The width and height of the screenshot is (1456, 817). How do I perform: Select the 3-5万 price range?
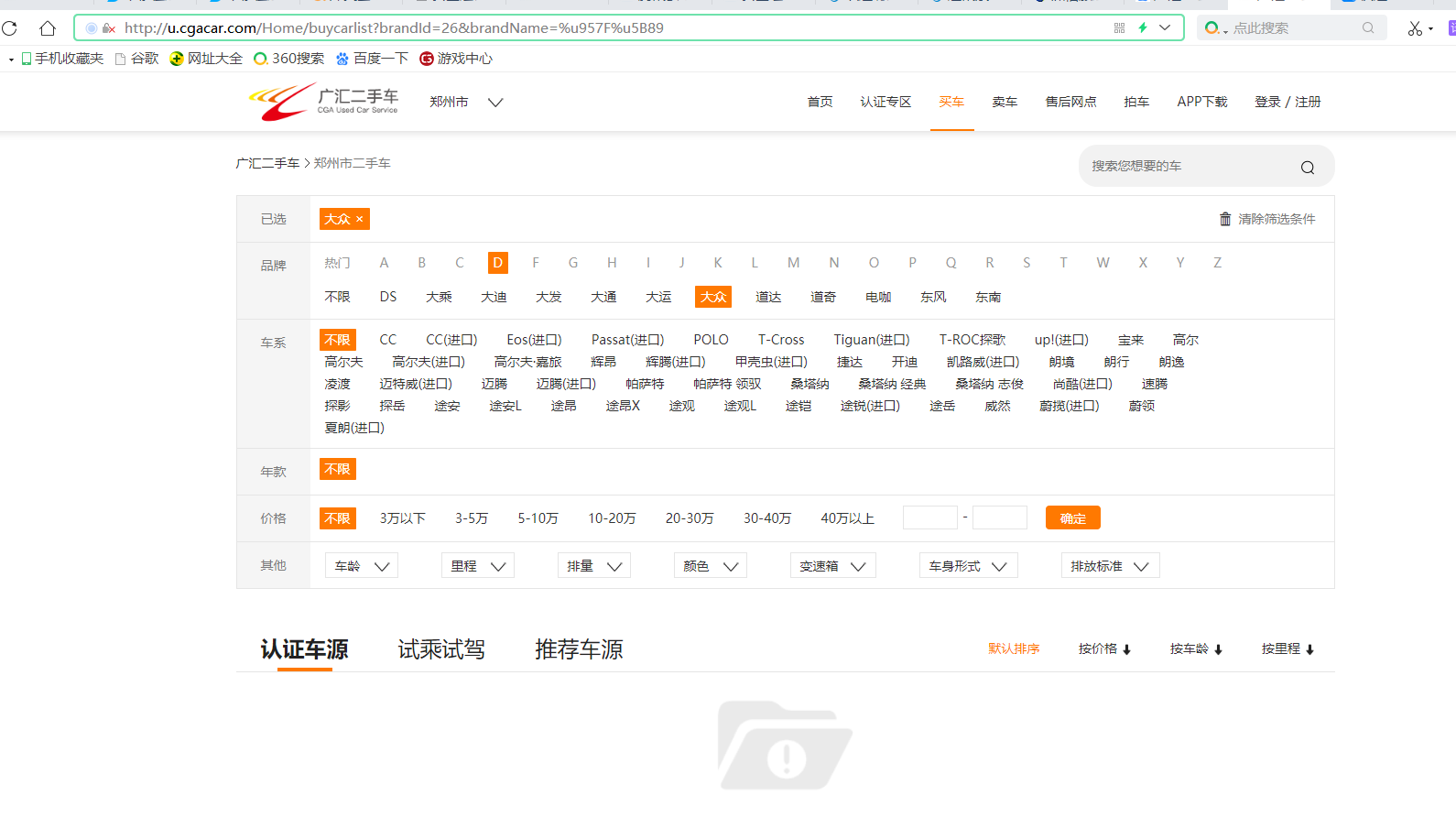472,518
